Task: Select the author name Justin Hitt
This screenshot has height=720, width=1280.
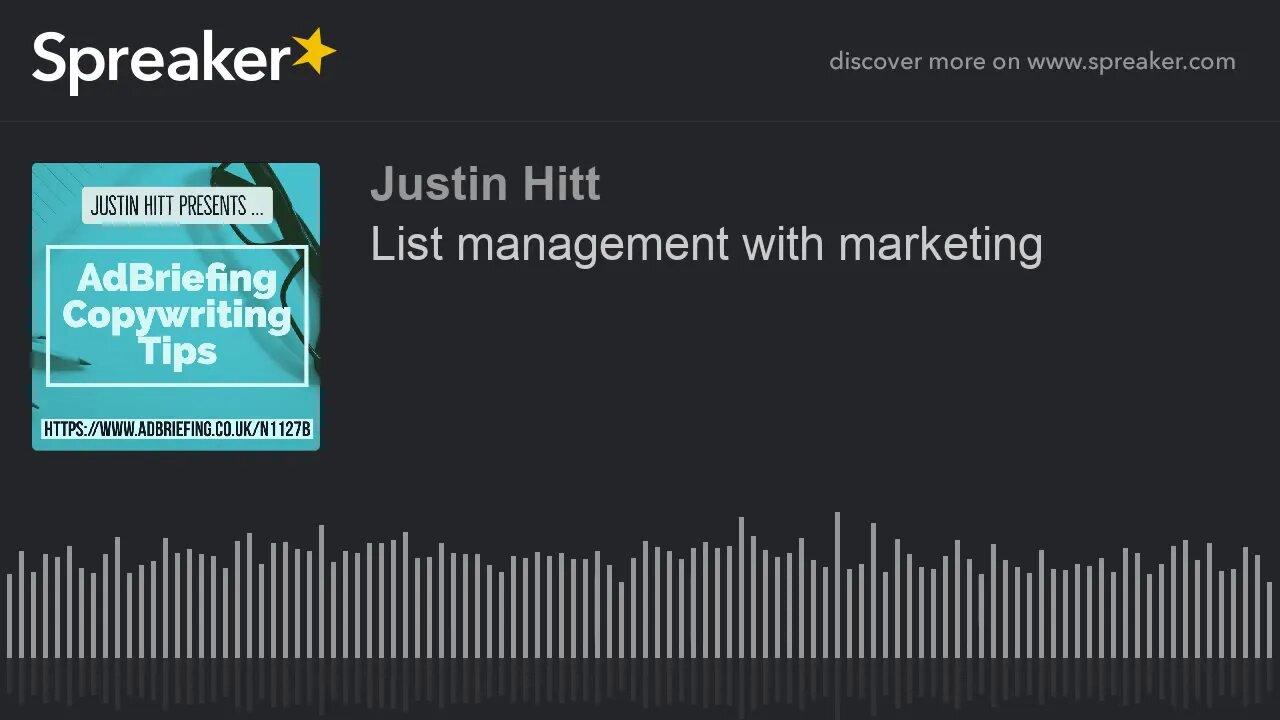Action: click(485, 184)
